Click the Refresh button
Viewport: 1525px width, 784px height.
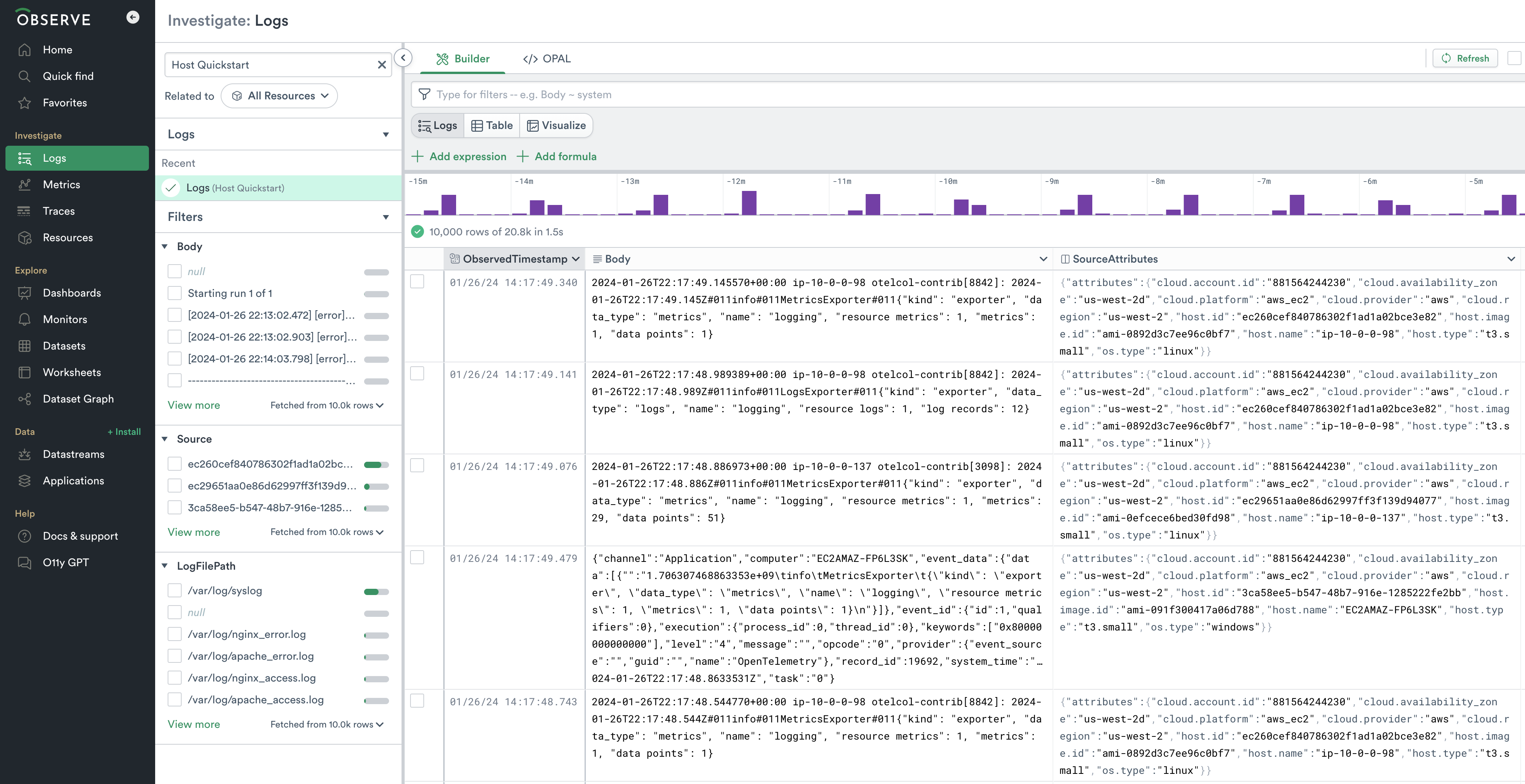point(1465,58)
